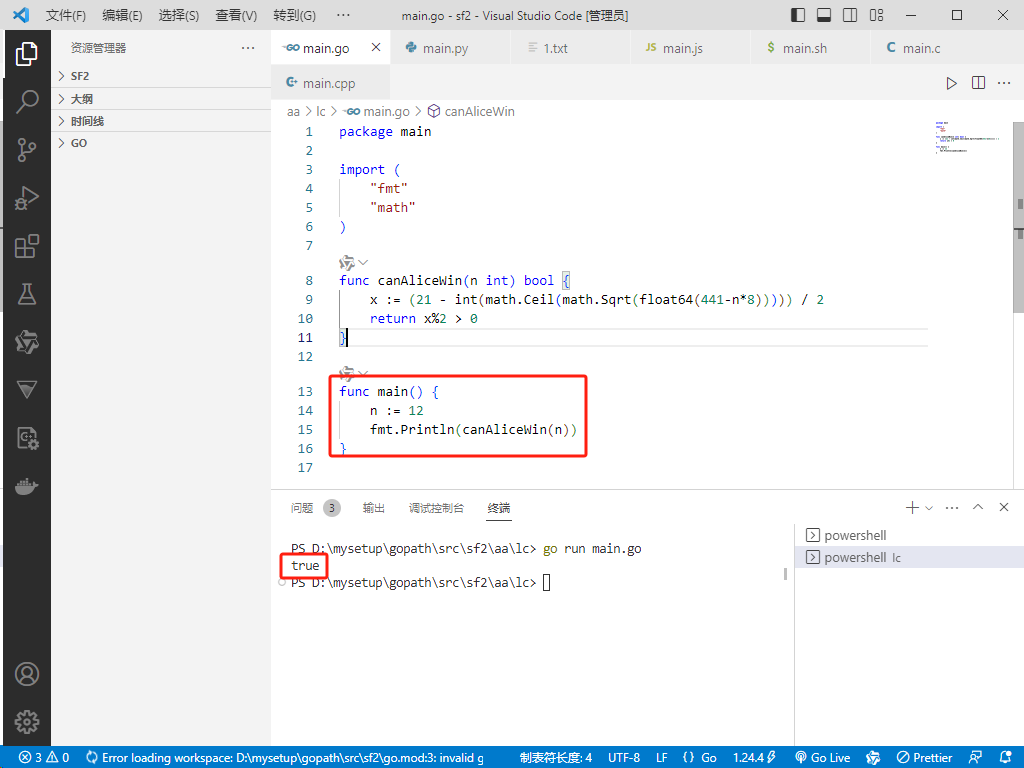Split the editor to the right
1024x768 pixels.
click(x=978, y=83)
